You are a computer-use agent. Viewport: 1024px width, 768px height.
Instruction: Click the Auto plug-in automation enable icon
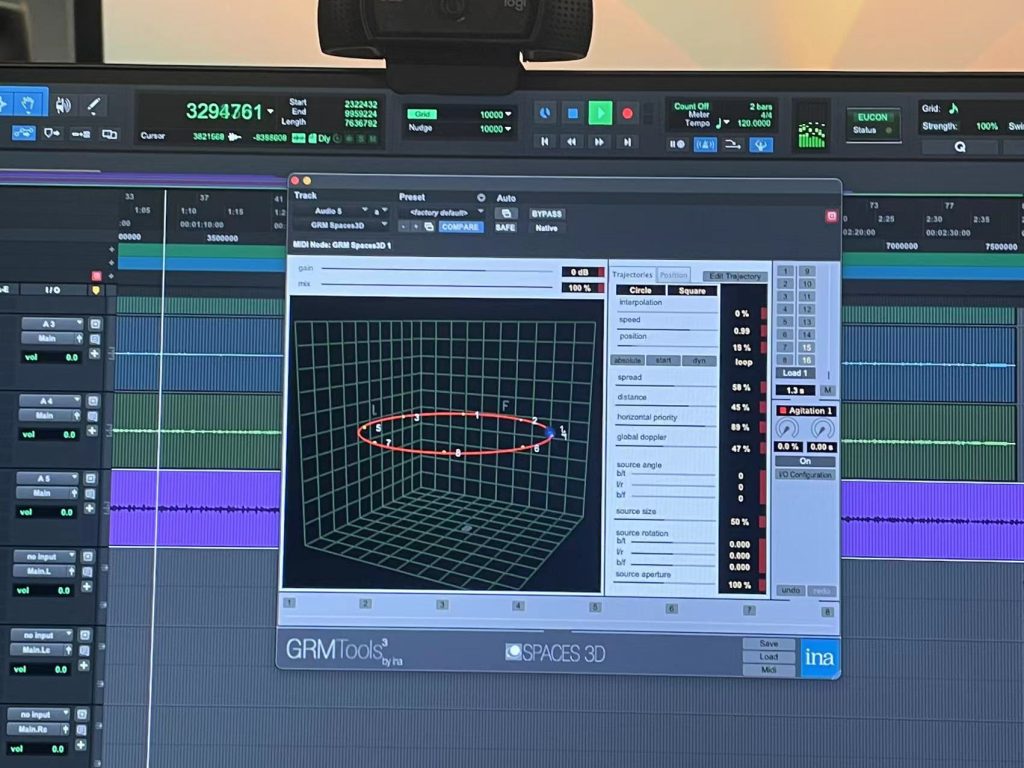[506, 214]
